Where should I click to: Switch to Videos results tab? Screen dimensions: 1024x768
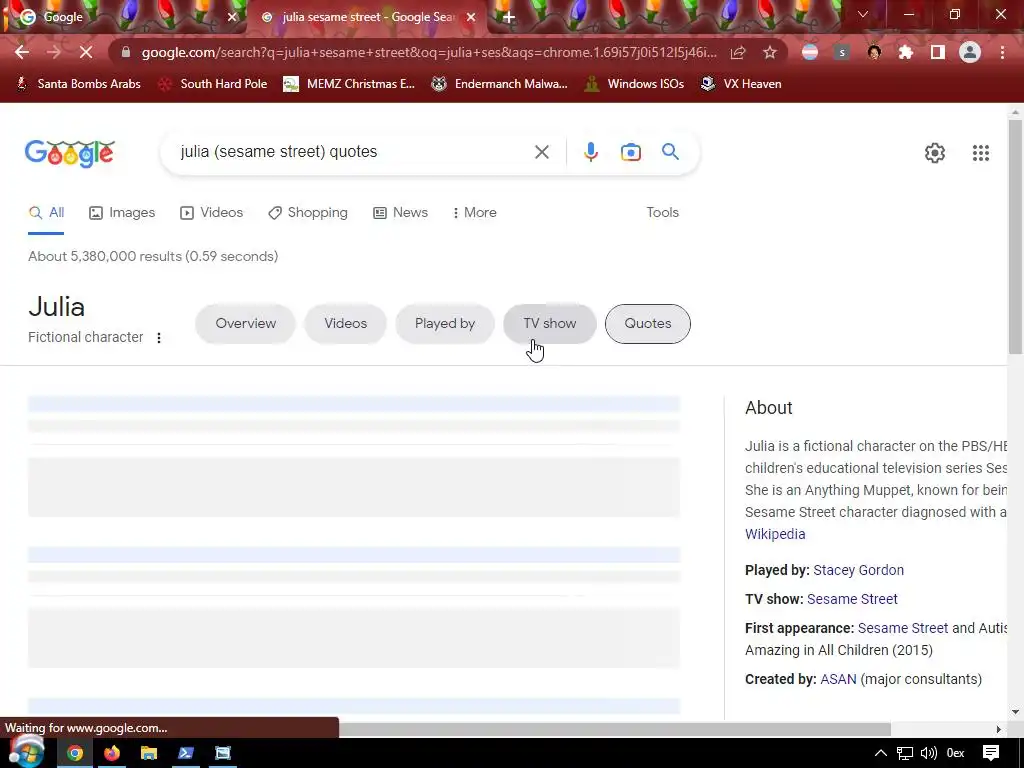tap(212, 212)
